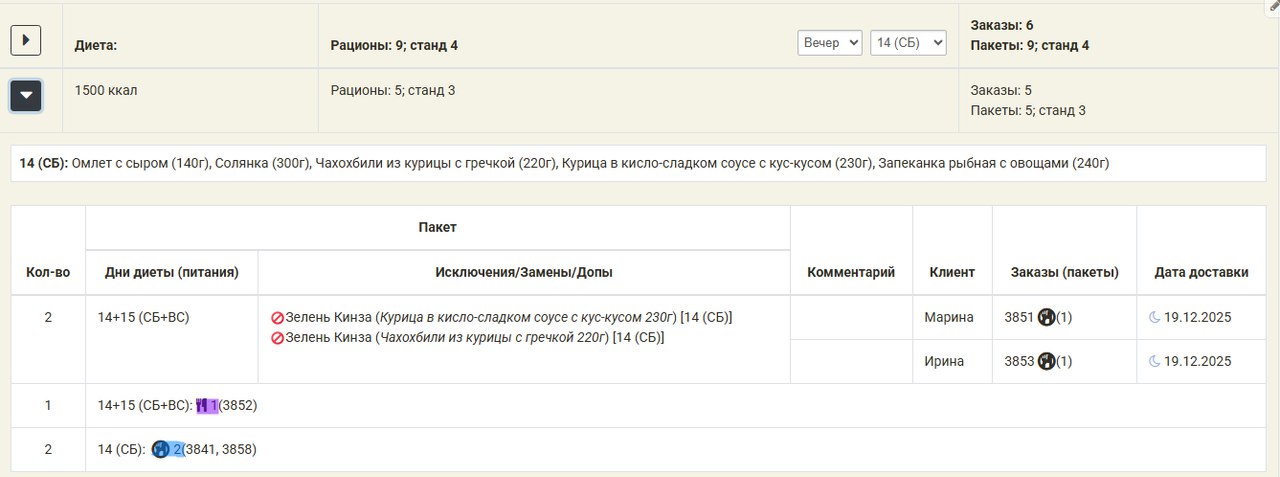Screen dimensions: 1280x477
Task: Click order number 3853
Action: [1019, 361]
